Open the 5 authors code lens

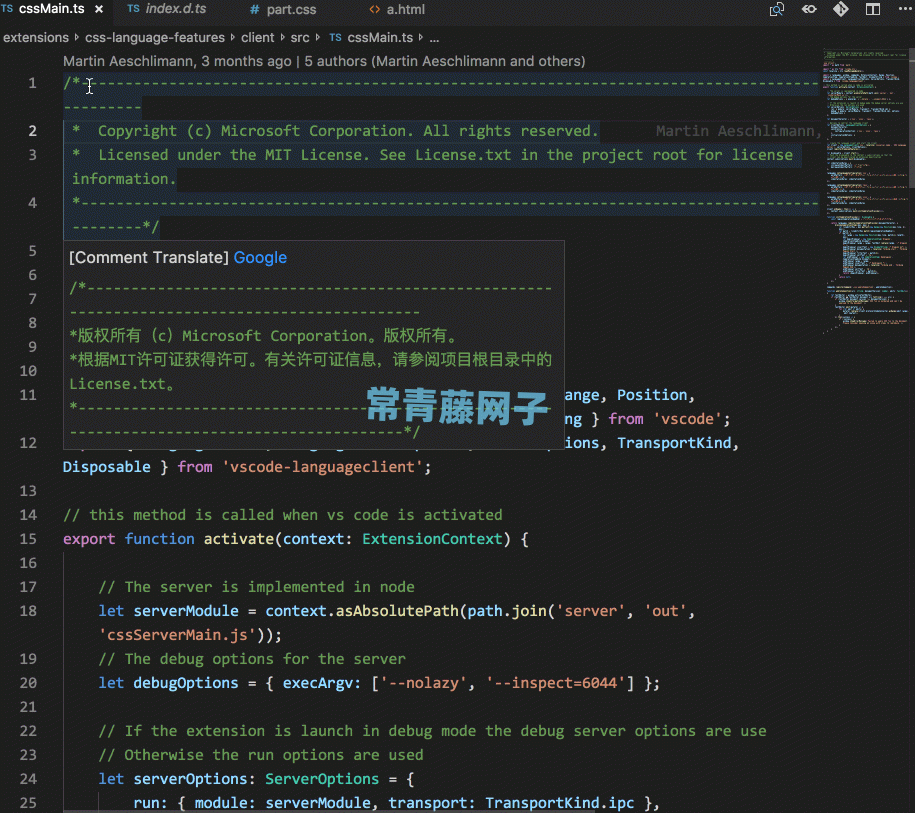pyautogui.click(x=445, y=61)
